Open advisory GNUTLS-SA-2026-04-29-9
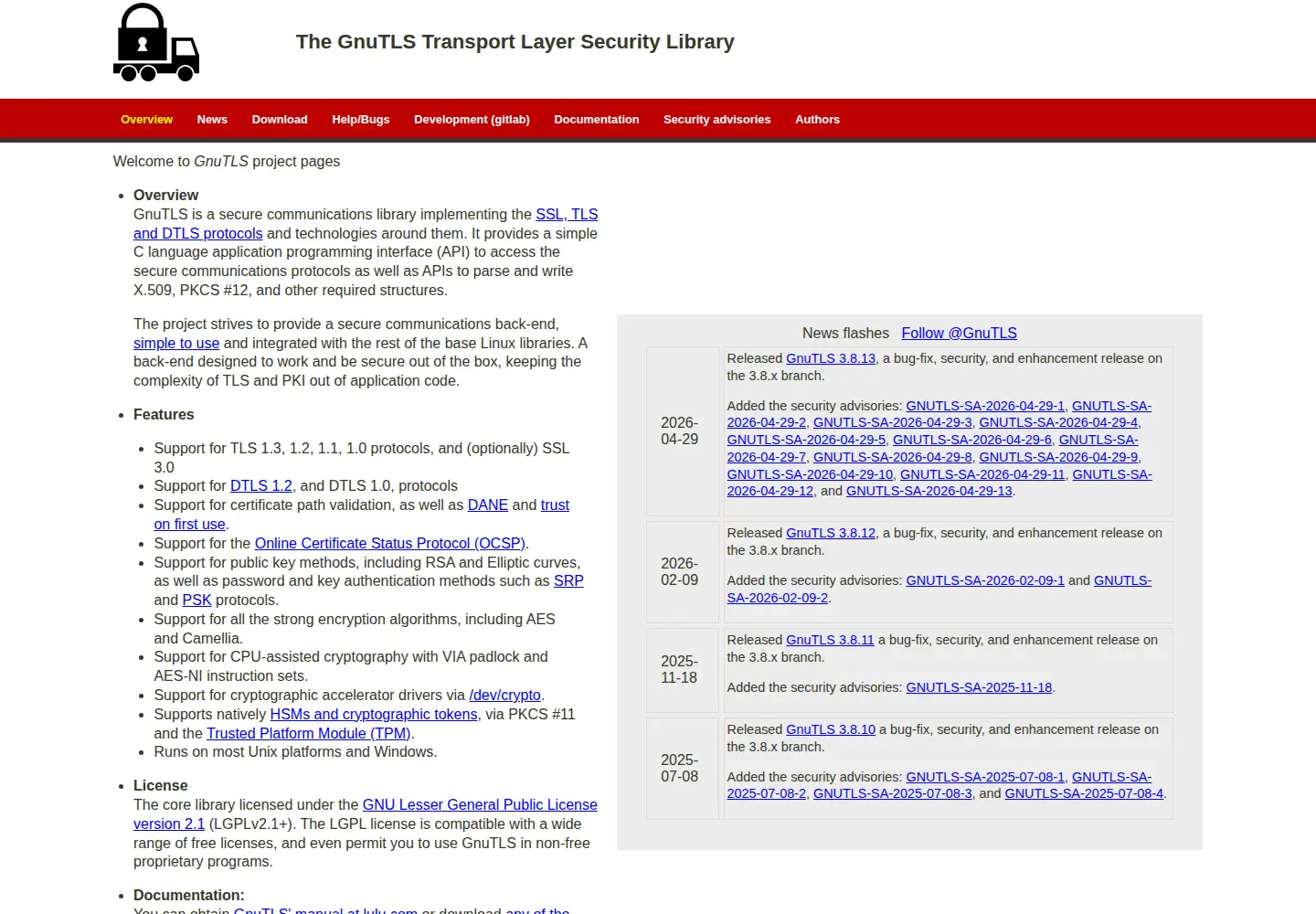The width and height of the screenshot is (1316, 914). (1058, 457)
